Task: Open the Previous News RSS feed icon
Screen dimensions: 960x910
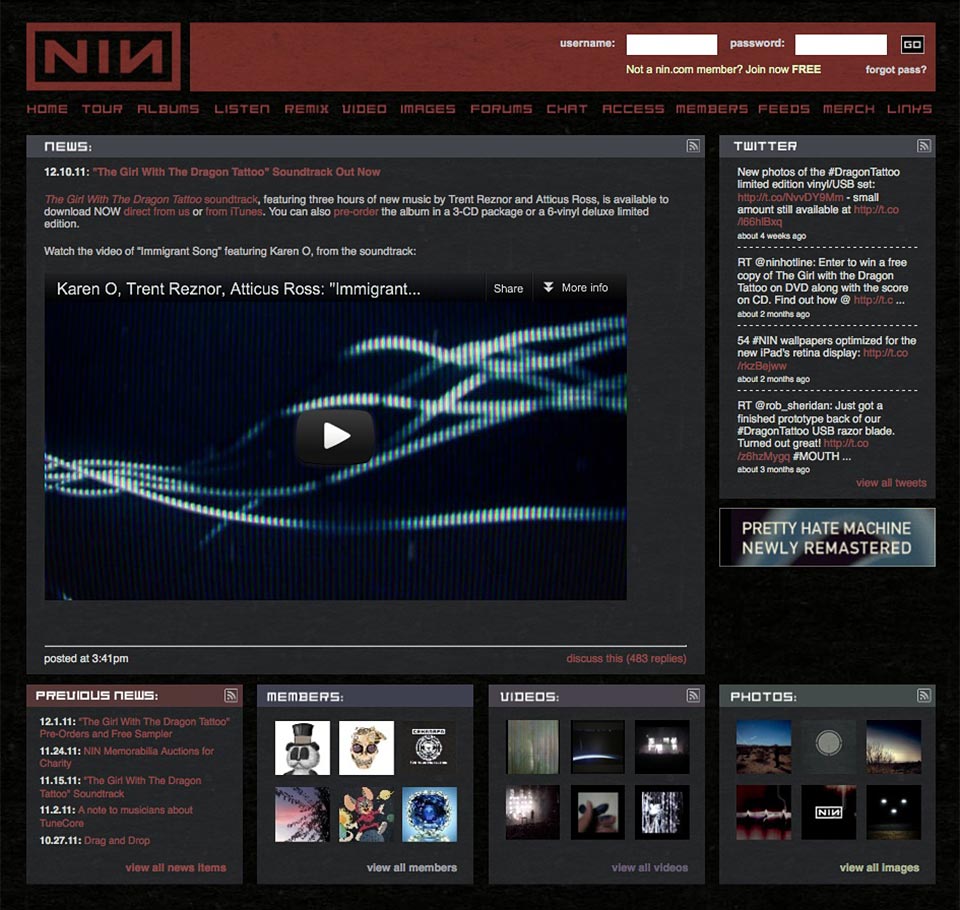Action: click(x=230, y=695)
